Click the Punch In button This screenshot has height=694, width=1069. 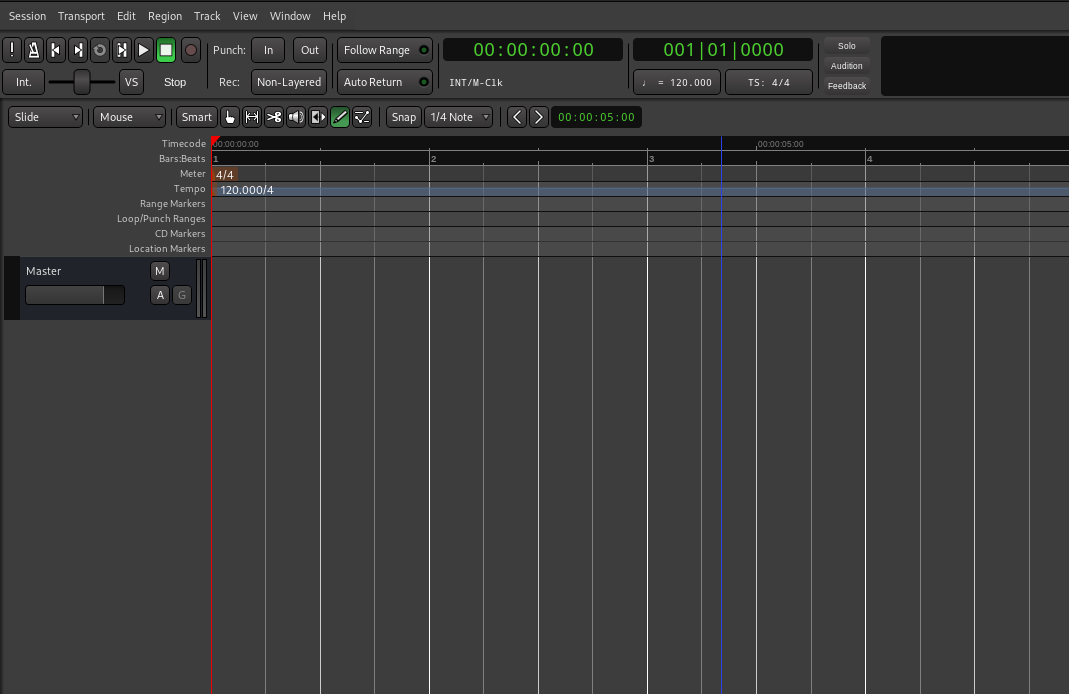pyautogui.click(x=268, y=50)
